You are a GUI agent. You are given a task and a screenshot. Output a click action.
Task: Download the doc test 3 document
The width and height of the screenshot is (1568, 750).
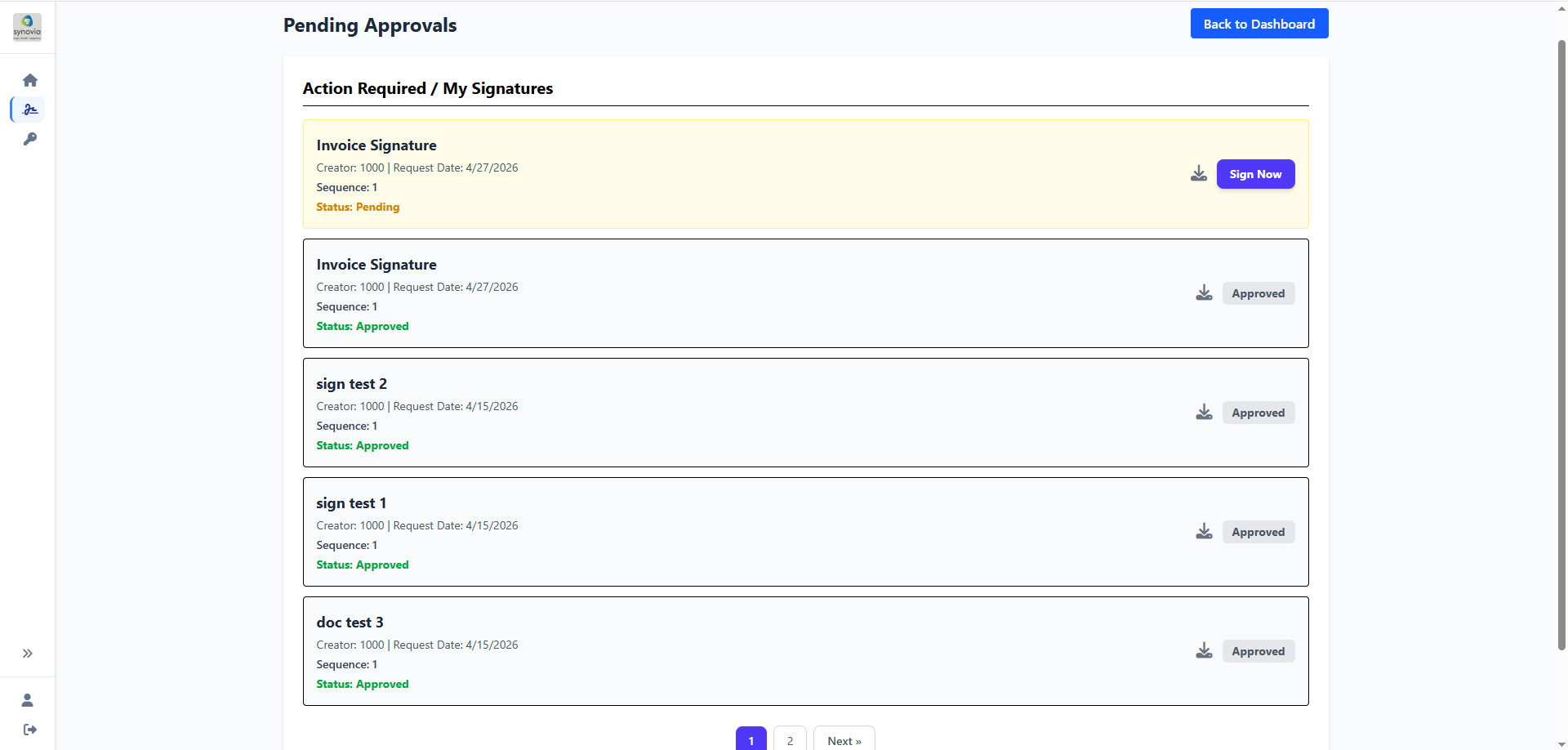pyautogui.click(x=1205, y=651)
